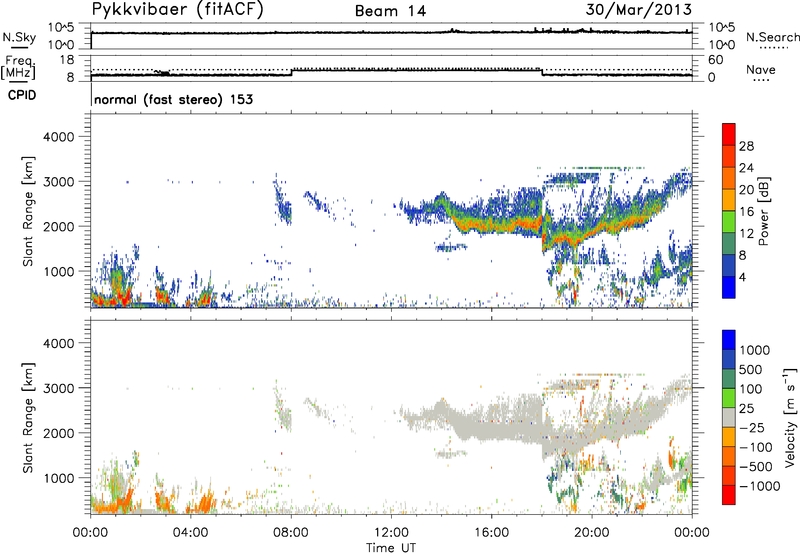
Task: Click the frequency step at 08:00 in the Freq trace
Action: tap(292, 72)
